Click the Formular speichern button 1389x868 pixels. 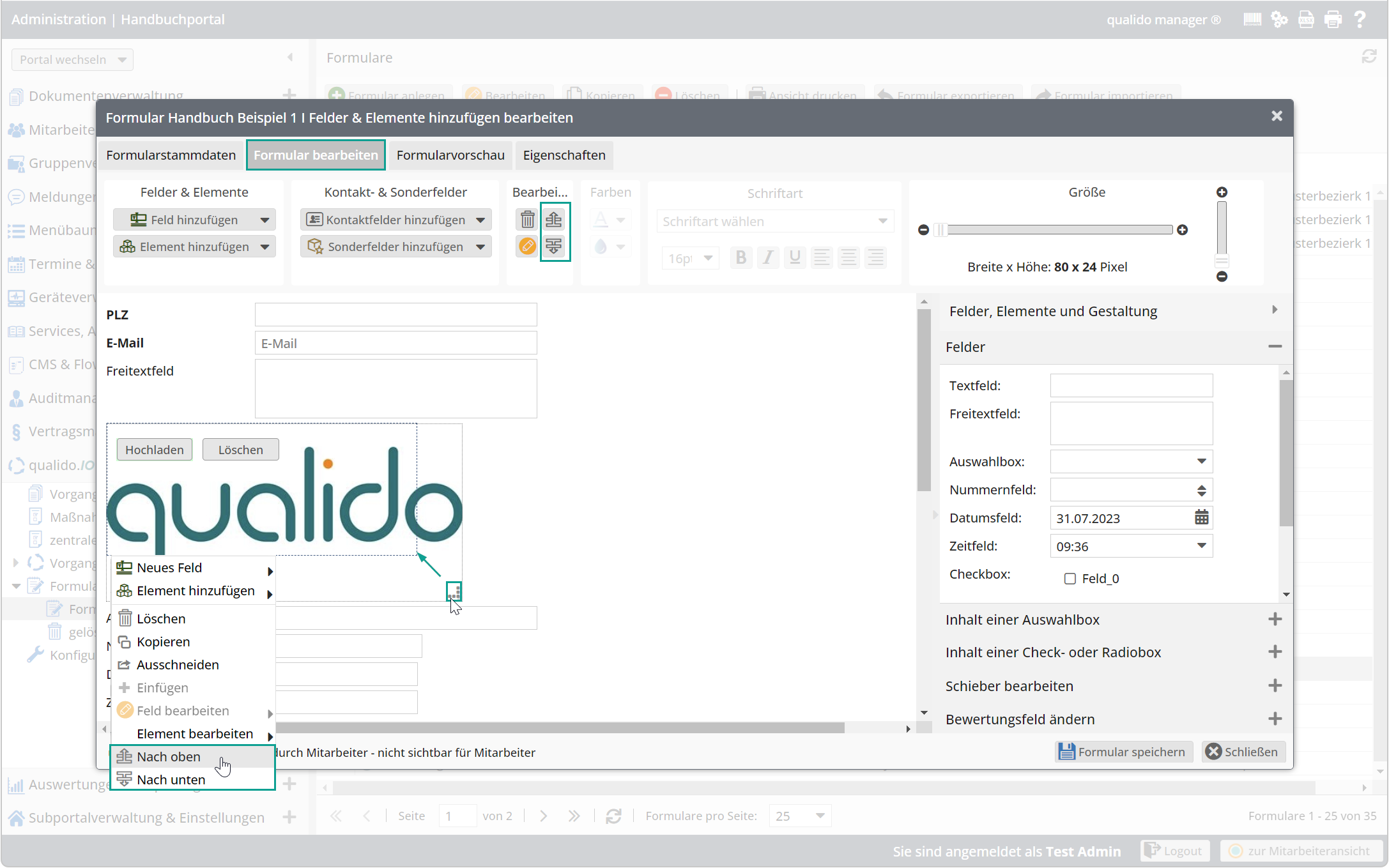[1124, 752]
